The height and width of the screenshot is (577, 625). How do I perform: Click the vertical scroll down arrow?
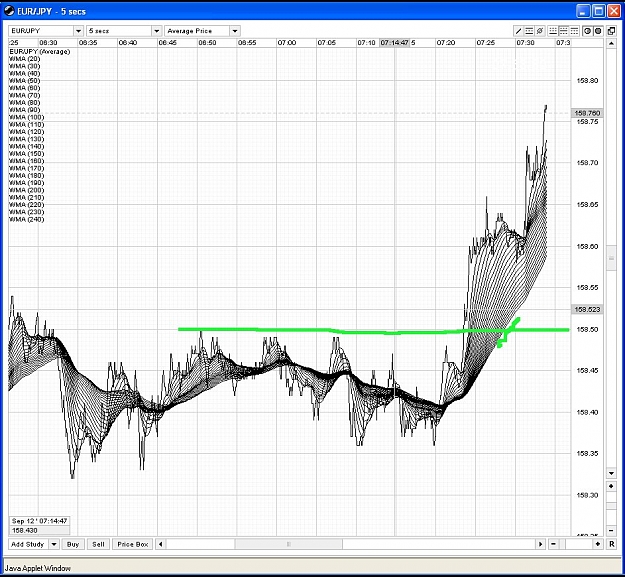[611, 473]
